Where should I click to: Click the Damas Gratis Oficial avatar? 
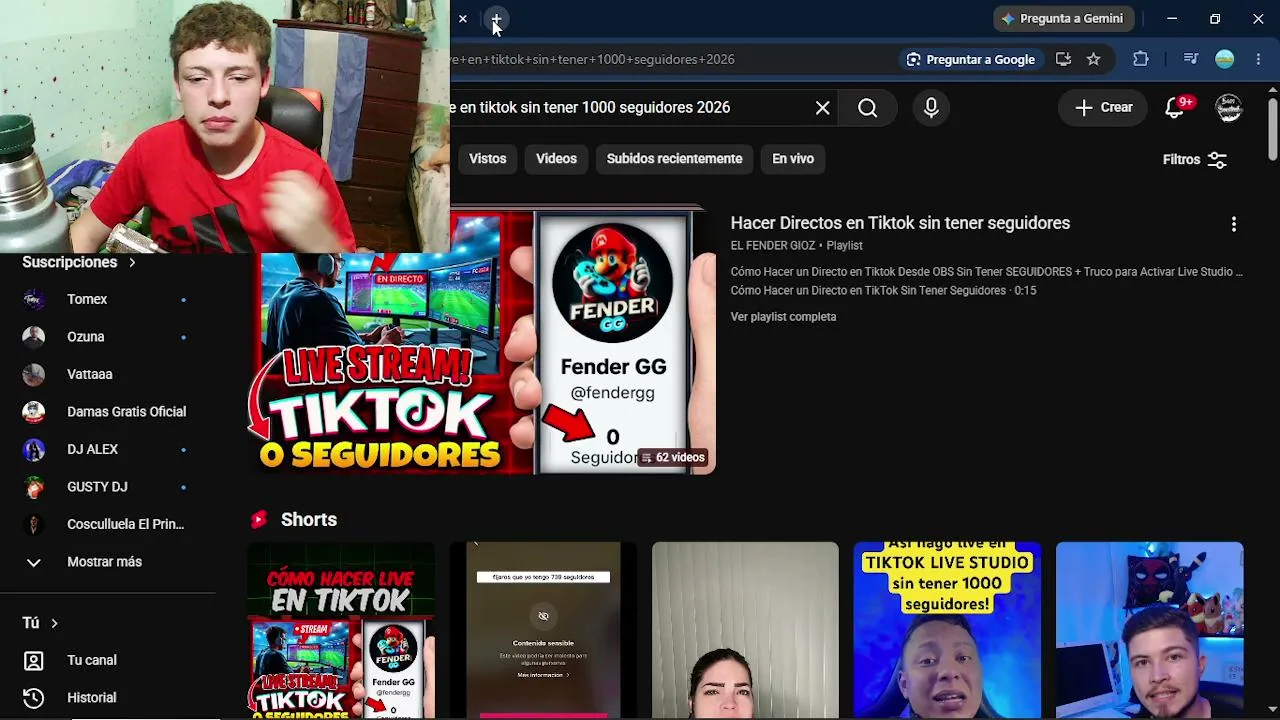(34, 412)
